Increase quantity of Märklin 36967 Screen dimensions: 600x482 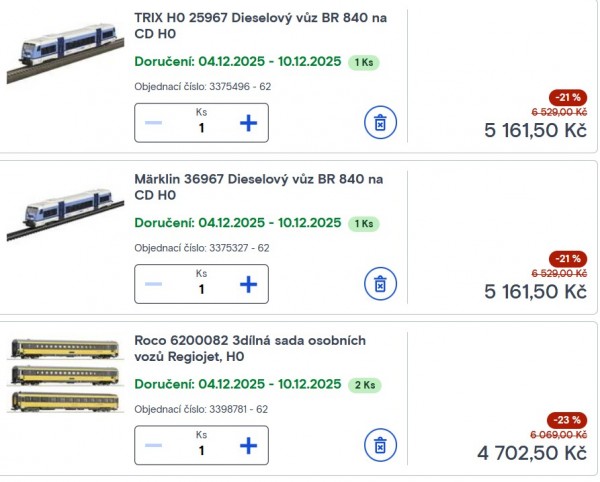pyautogui.click(x=248, y=284)
